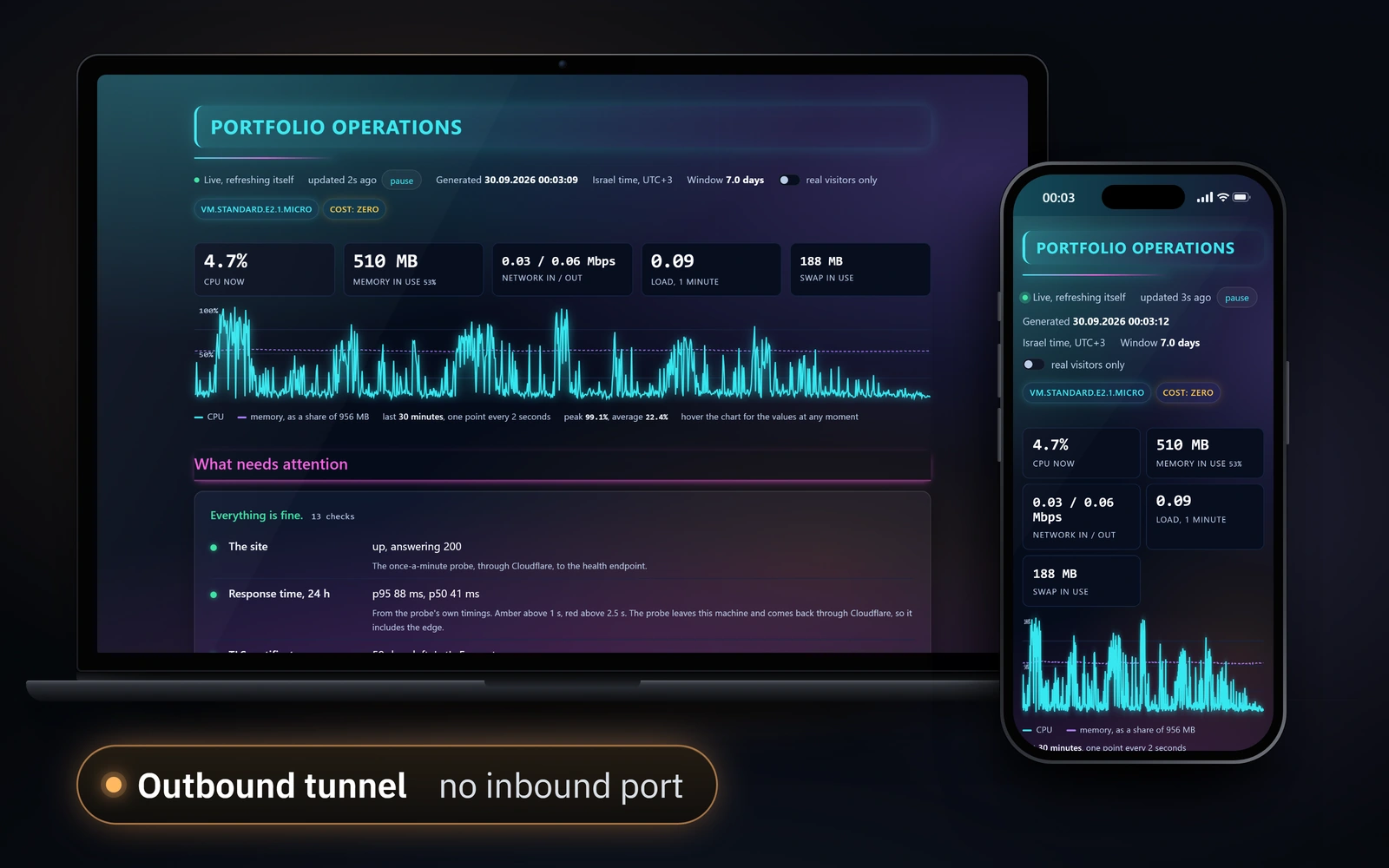
Task: Click Generated 30.09.2026 00:03:12 timestamp on phone
Action: [x=1096, y=321]
